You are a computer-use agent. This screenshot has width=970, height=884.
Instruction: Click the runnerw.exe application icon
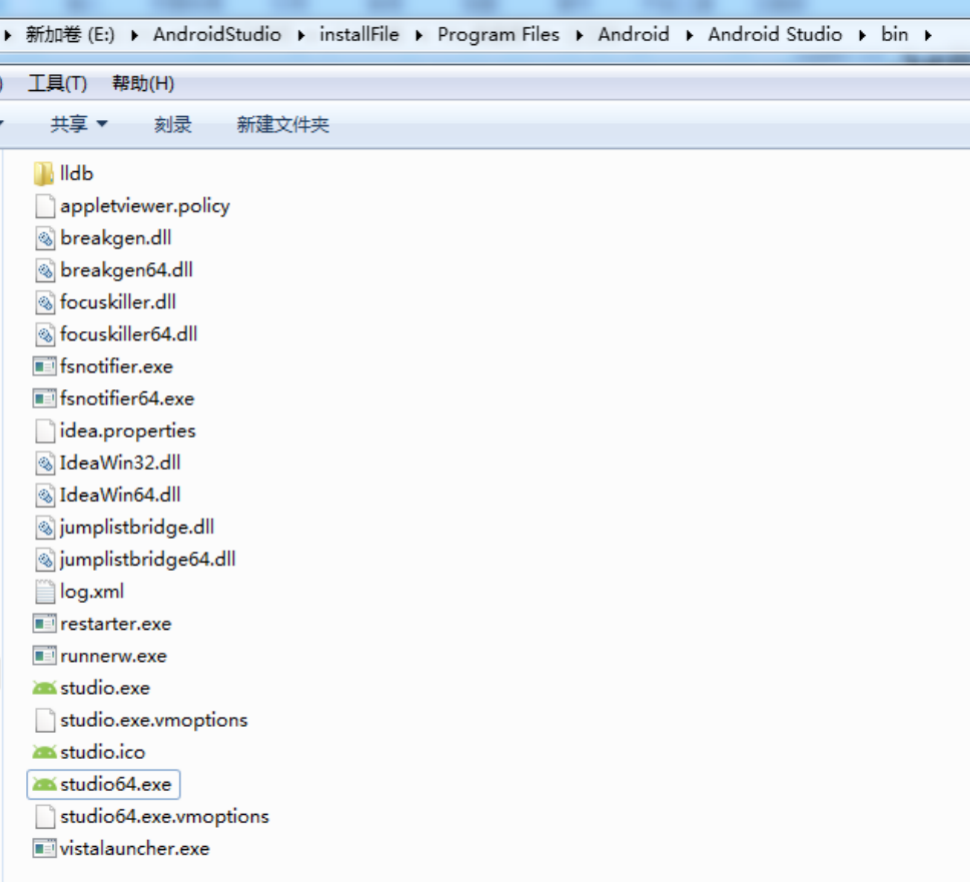44,656
